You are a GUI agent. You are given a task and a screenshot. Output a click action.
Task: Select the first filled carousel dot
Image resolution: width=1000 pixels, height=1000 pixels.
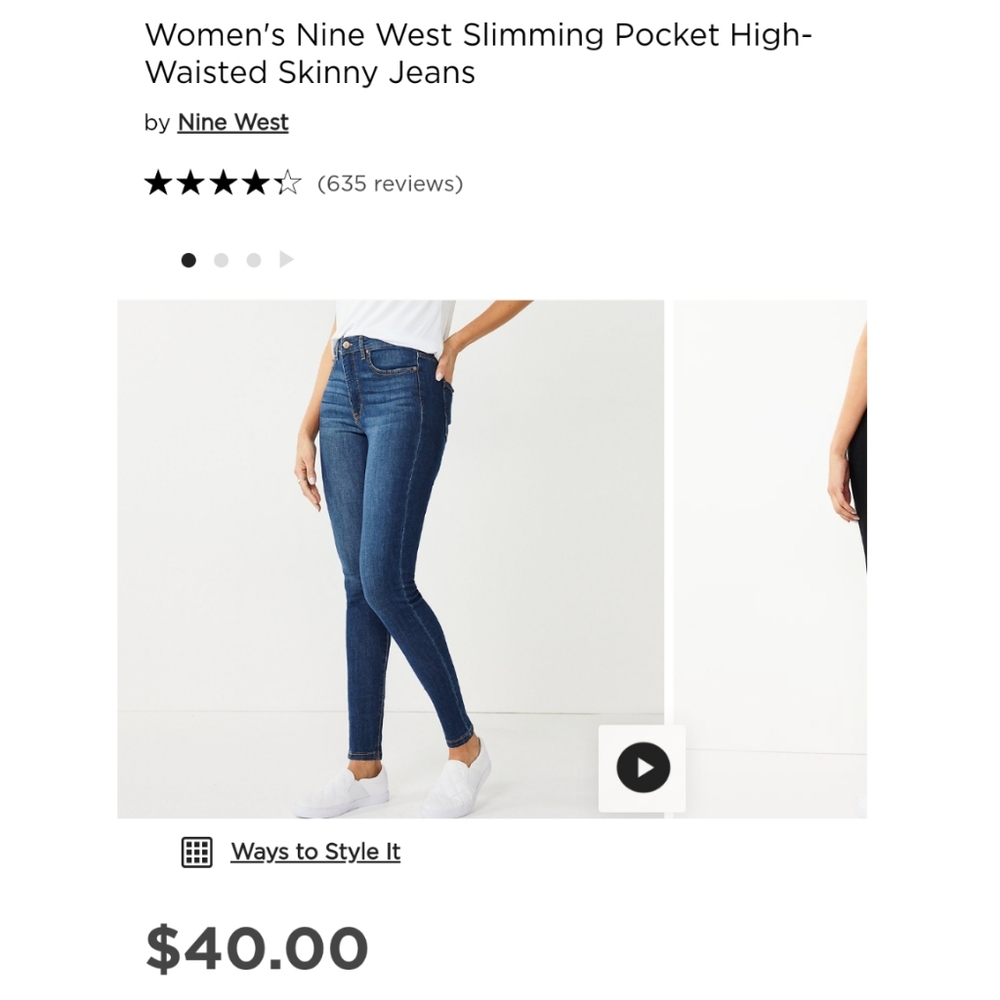pos(189,259)
